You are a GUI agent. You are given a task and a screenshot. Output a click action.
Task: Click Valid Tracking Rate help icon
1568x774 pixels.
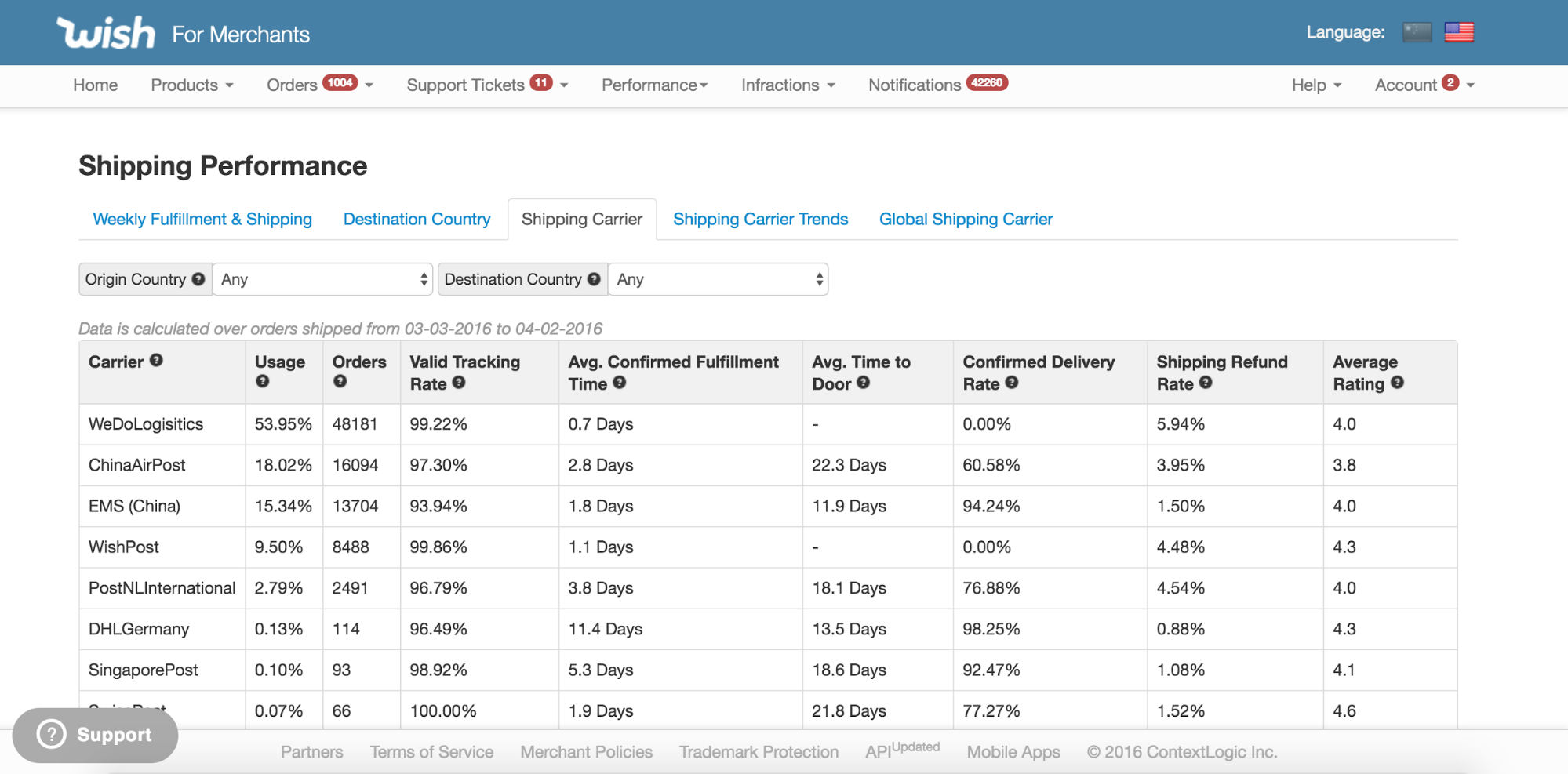(x=459, y=383)
